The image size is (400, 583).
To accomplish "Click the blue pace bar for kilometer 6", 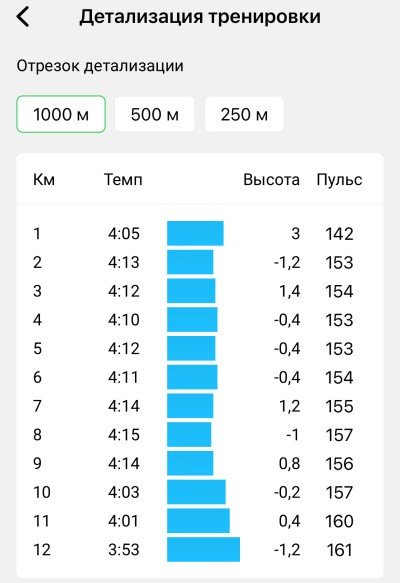I will (192, 377).
